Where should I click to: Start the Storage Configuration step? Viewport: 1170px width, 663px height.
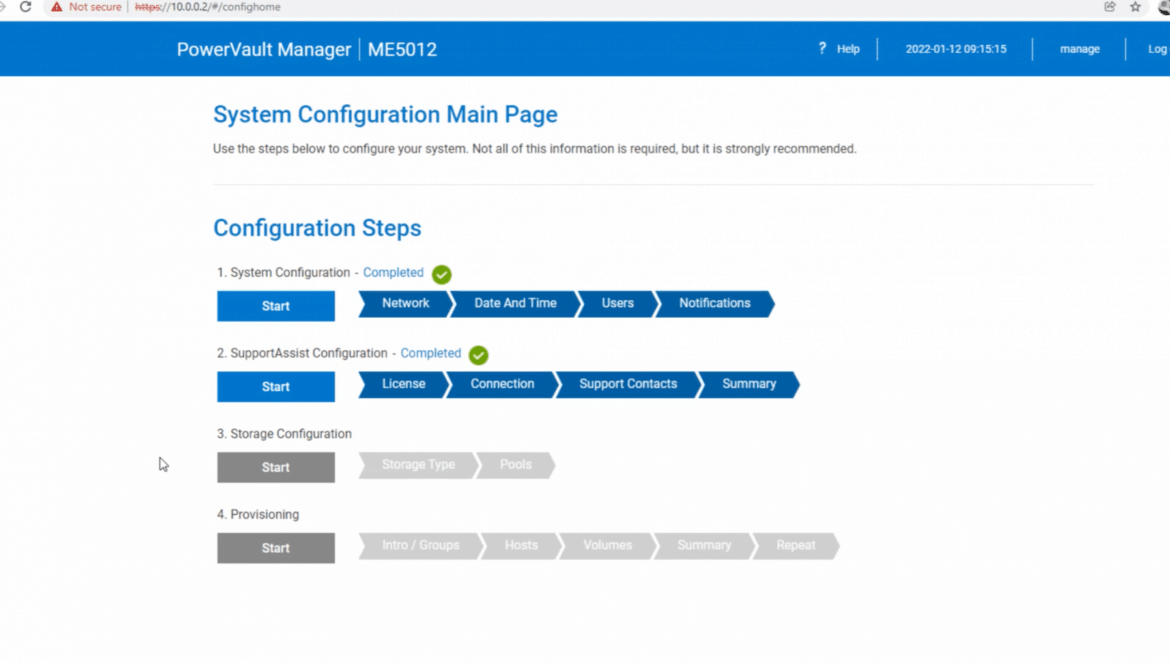point(276,467)
